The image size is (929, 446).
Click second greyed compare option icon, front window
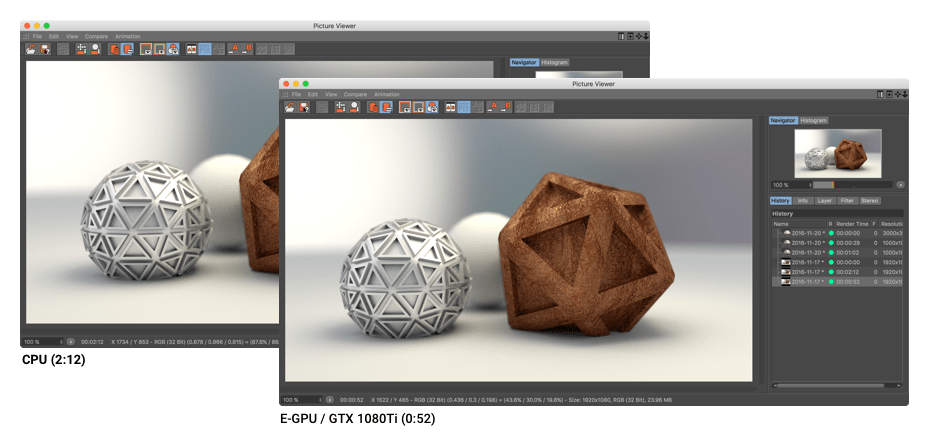click(x=534, y=107)
